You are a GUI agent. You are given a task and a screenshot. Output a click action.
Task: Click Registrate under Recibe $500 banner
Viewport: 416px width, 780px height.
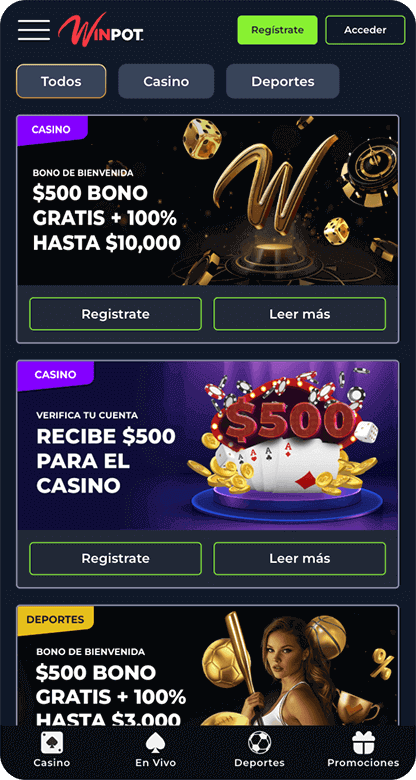(115, 558)
